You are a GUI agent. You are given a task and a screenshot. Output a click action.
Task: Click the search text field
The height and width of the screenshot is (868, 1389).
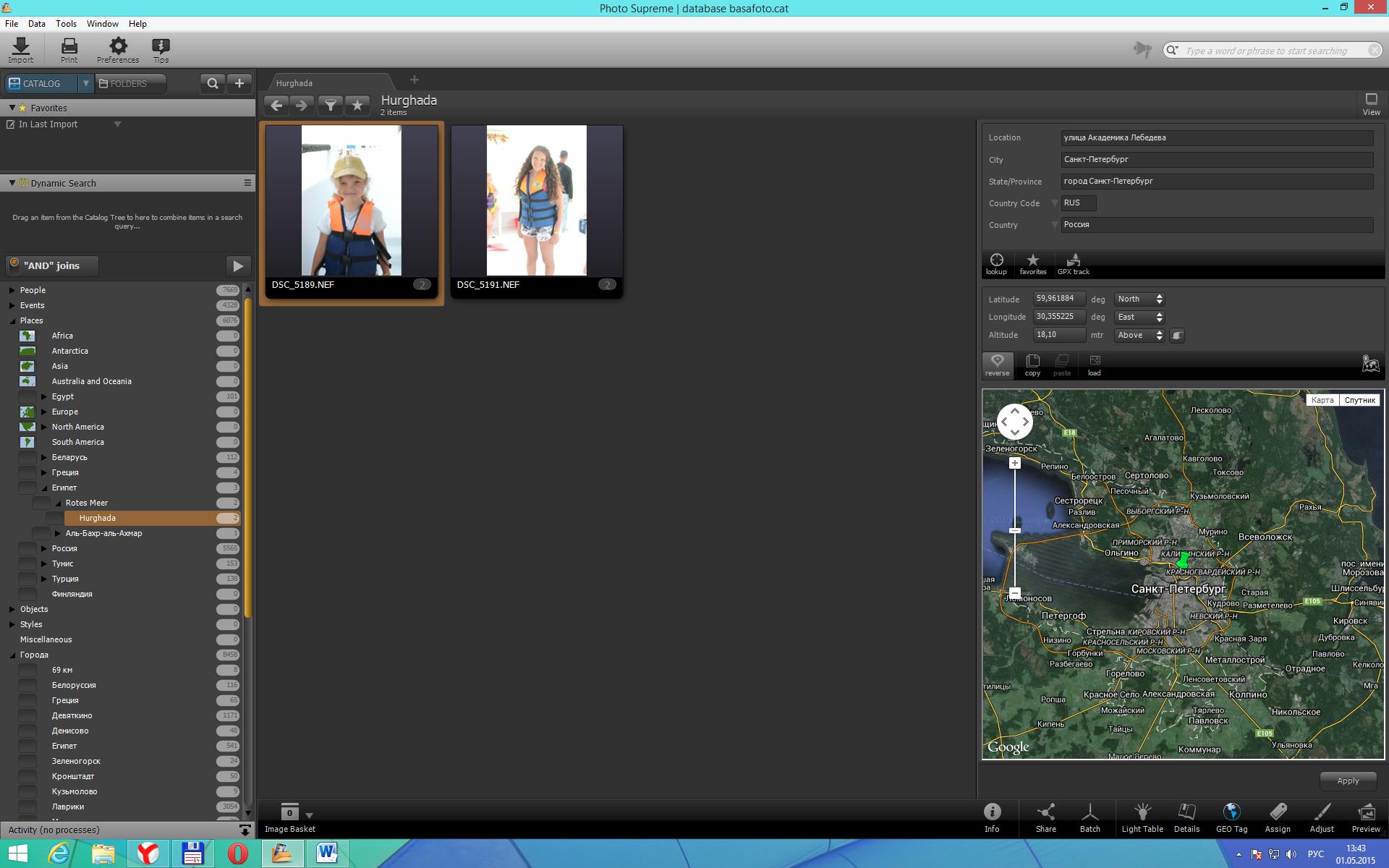[1273, 51]
